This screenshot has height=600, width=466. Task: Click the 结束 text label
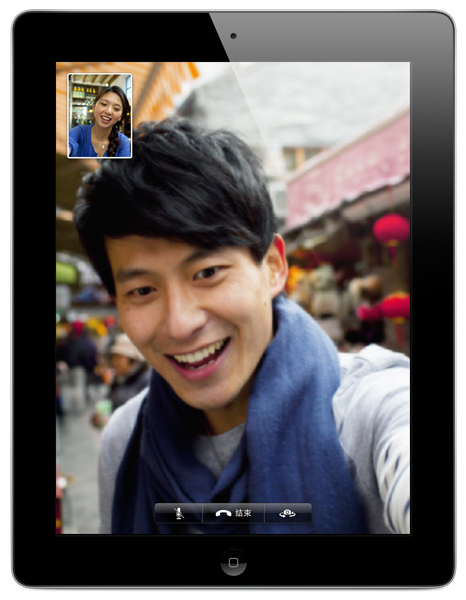tap(243, 513)
